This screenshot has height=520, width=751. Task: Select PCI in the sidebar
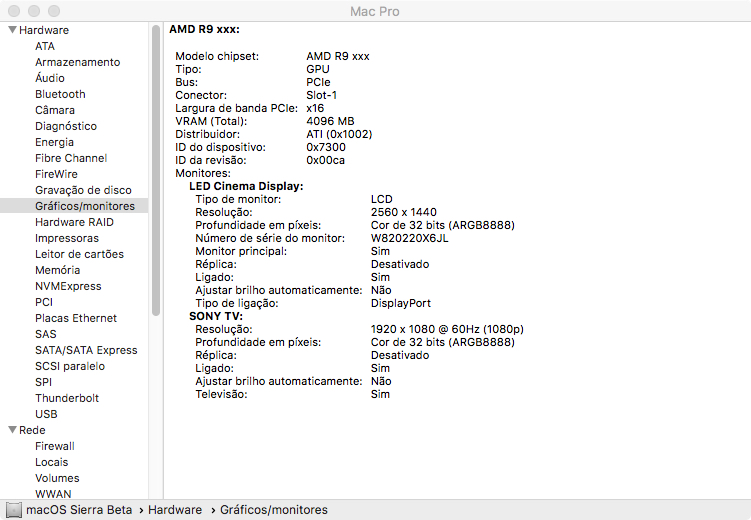[44, 302]
